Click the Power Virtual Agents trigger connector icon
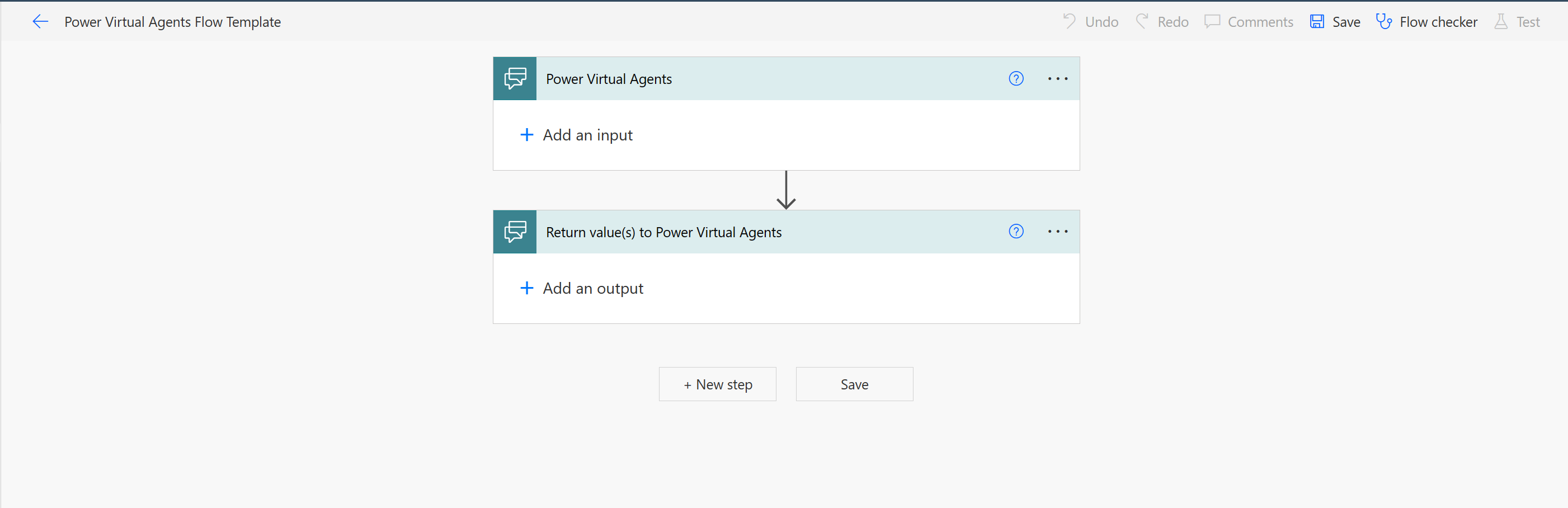The width and height of the screenshot is (1568, 508). 515,78
